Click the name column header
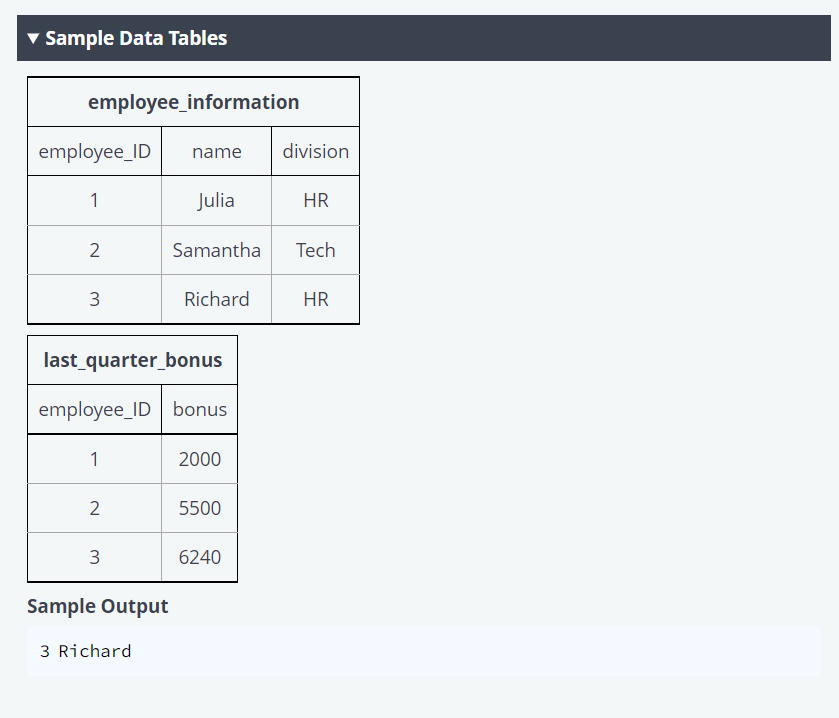The image size is (839, 718). tap(217, 151)
